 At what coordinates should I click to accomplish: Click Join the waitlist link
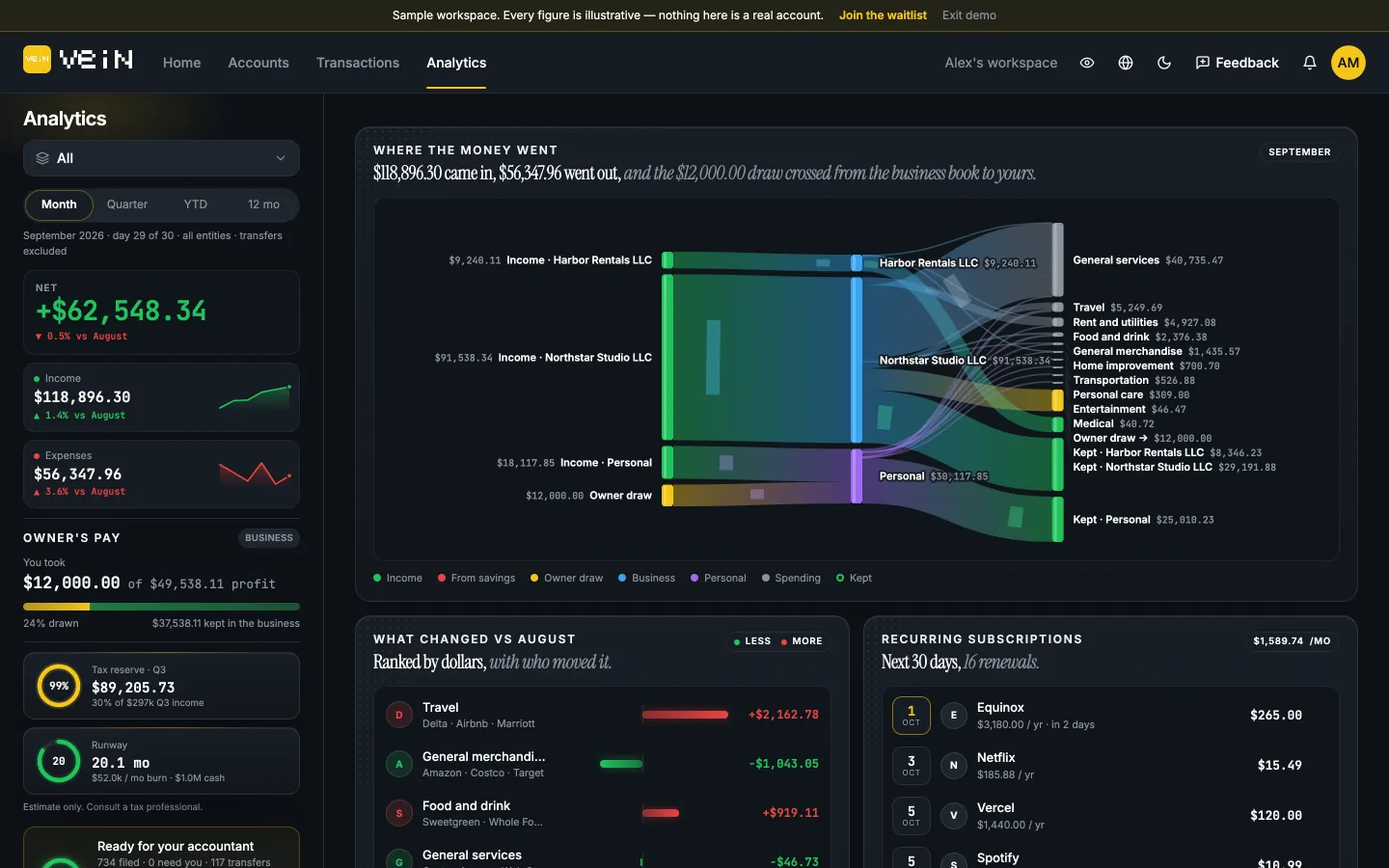tap(883, 15)
